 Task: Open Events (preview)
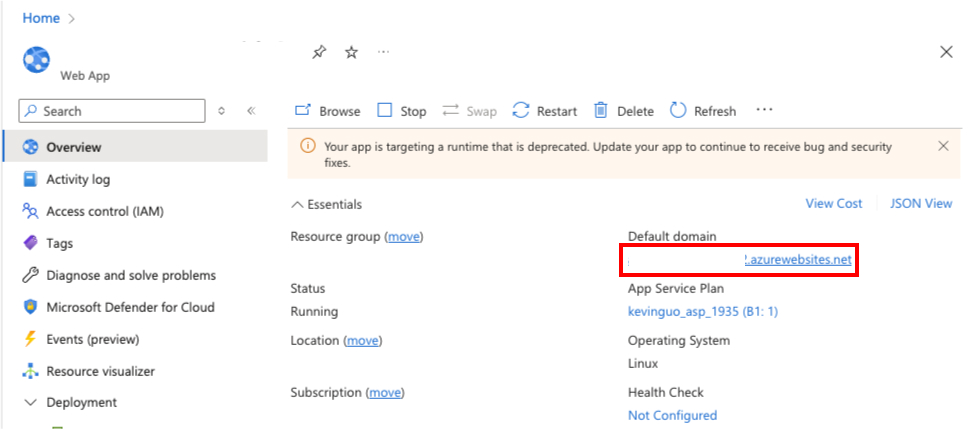[x=92, y=339]
